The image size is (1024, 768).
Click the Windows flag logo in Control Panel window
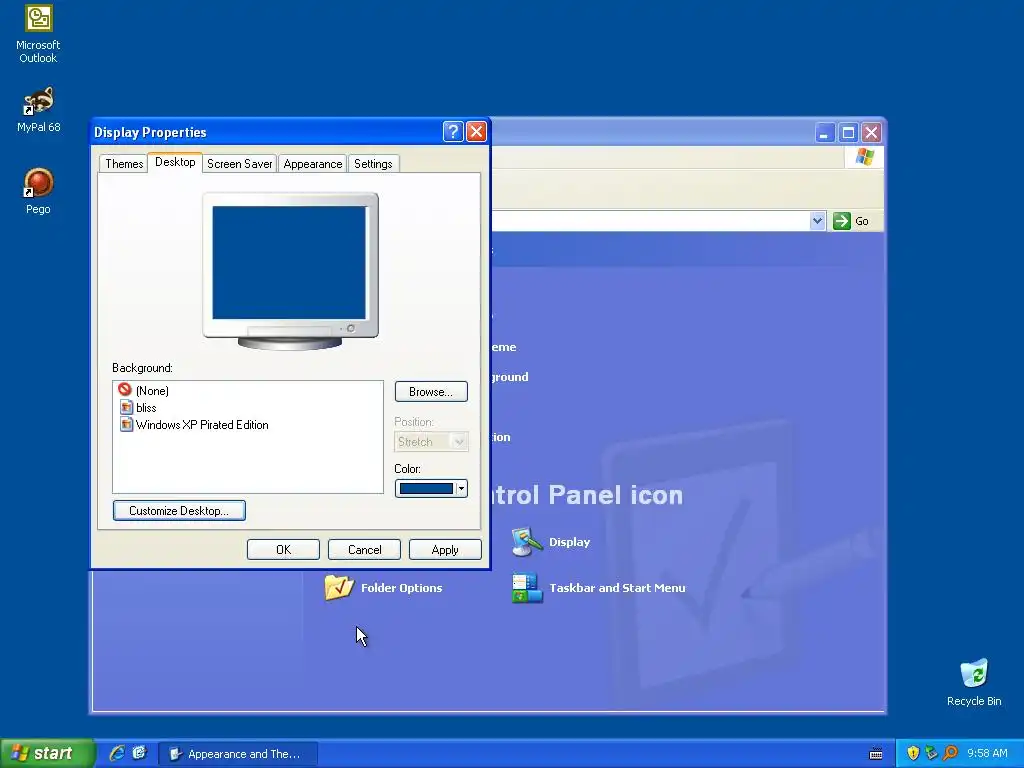[x=865, y=157]
